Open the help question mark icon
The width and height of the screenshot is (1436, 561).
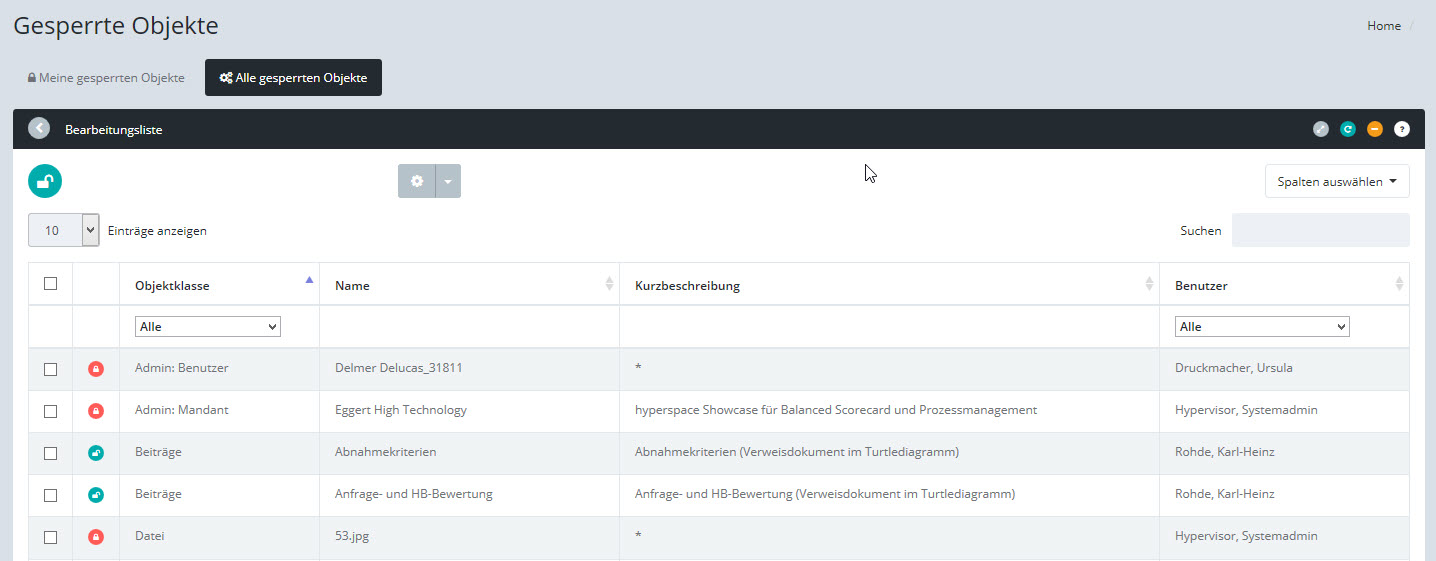[x=1402, y=129]
